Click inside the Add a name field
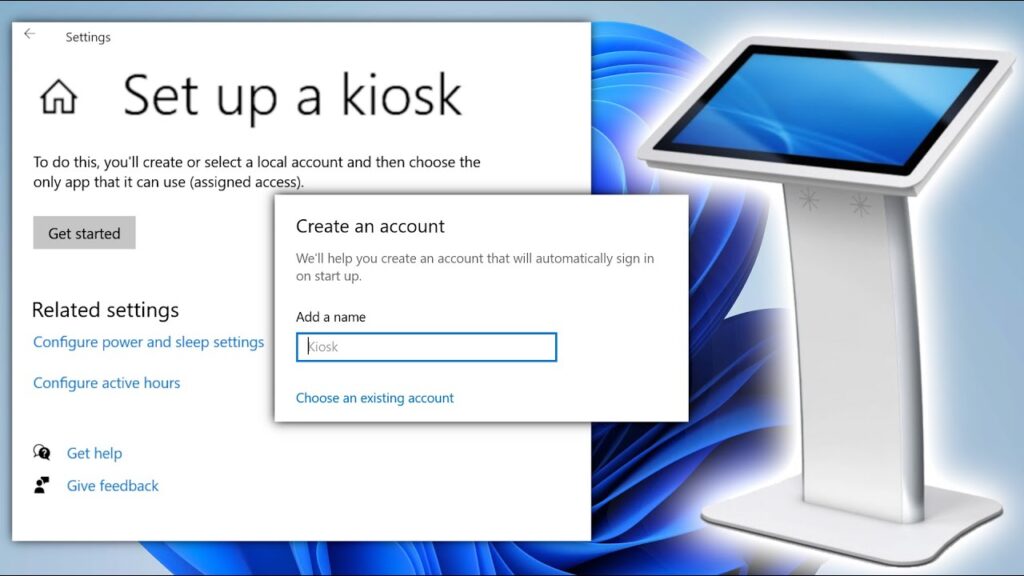Image resolution: width=1024 pixels, height=576 pixels. (426, 346)
